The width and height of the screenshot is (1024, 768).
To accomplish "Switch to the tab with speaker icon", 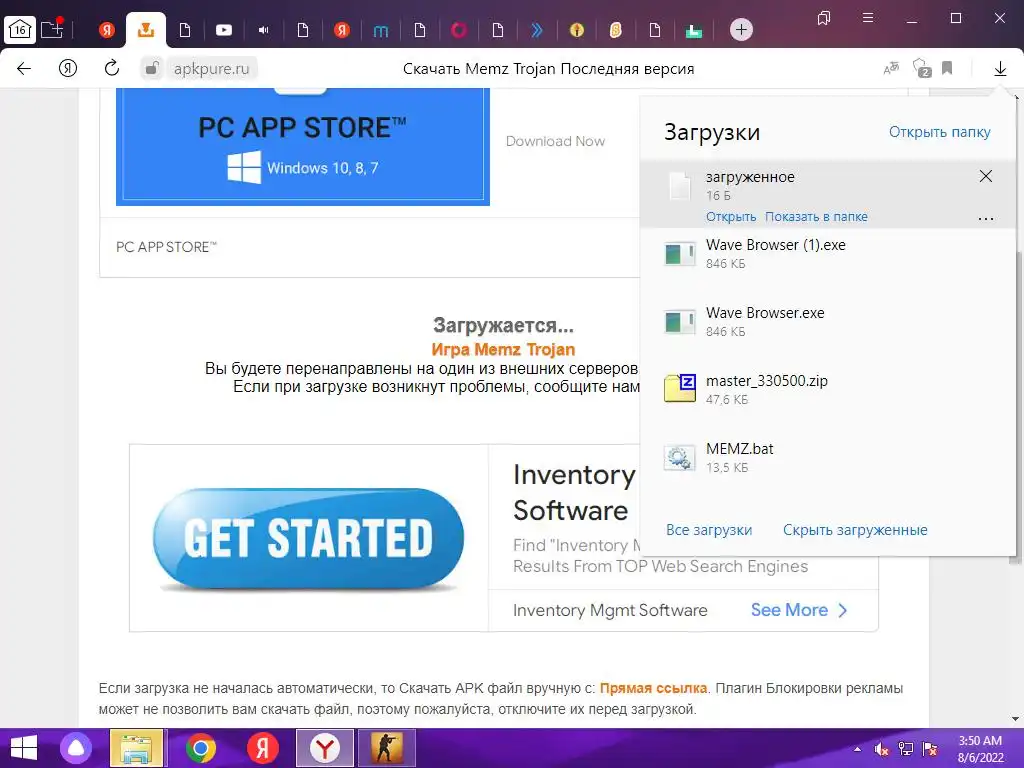I will click(x=263, y=30).
